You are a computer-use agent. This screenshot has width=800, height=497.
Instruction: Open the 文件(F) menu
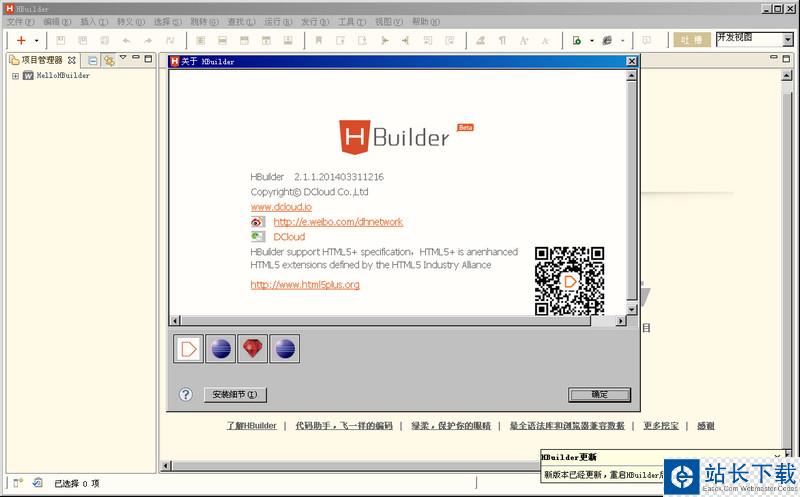tap(20, 21)
